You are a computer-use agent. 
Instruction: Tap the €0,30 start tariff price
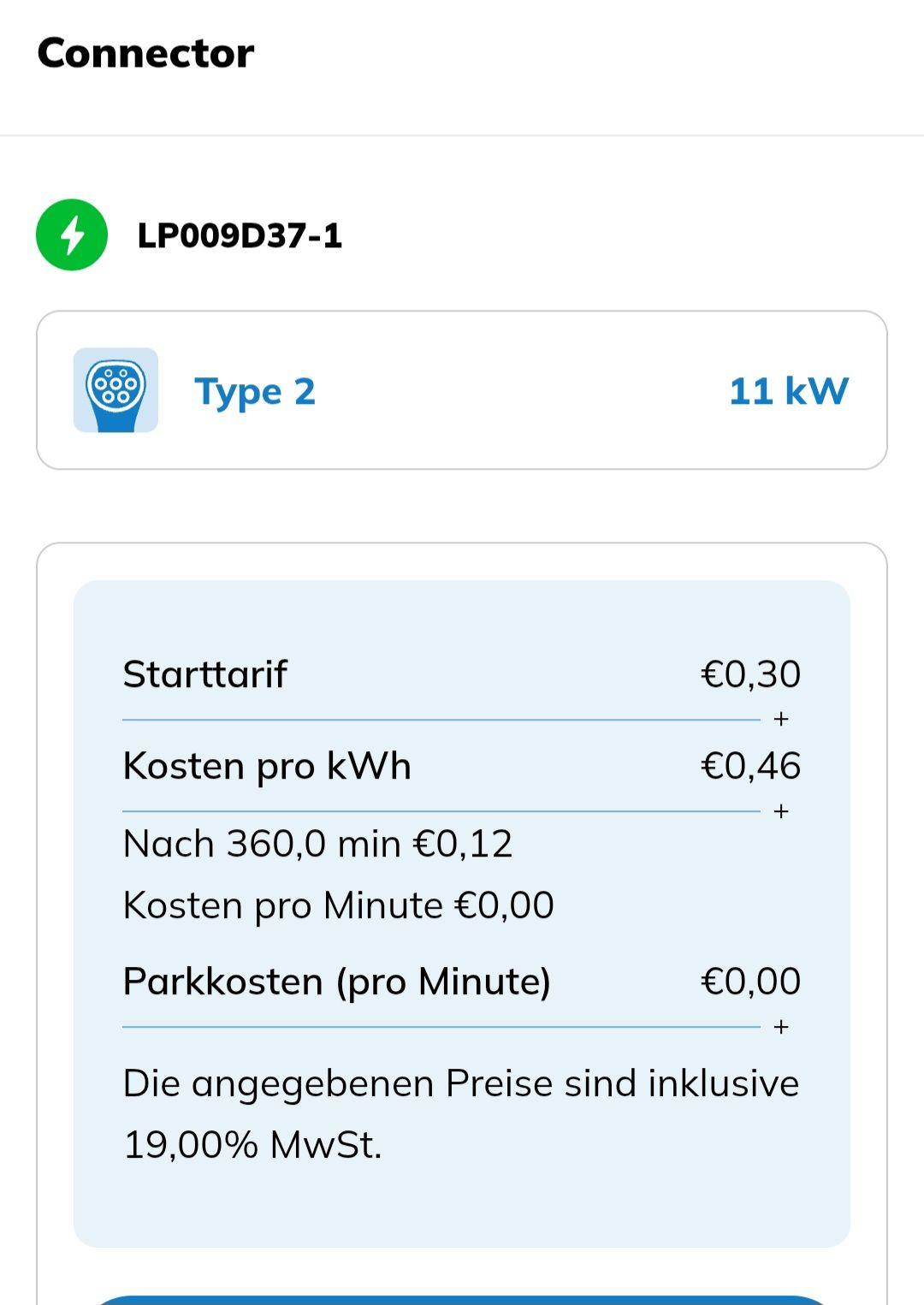750,674
